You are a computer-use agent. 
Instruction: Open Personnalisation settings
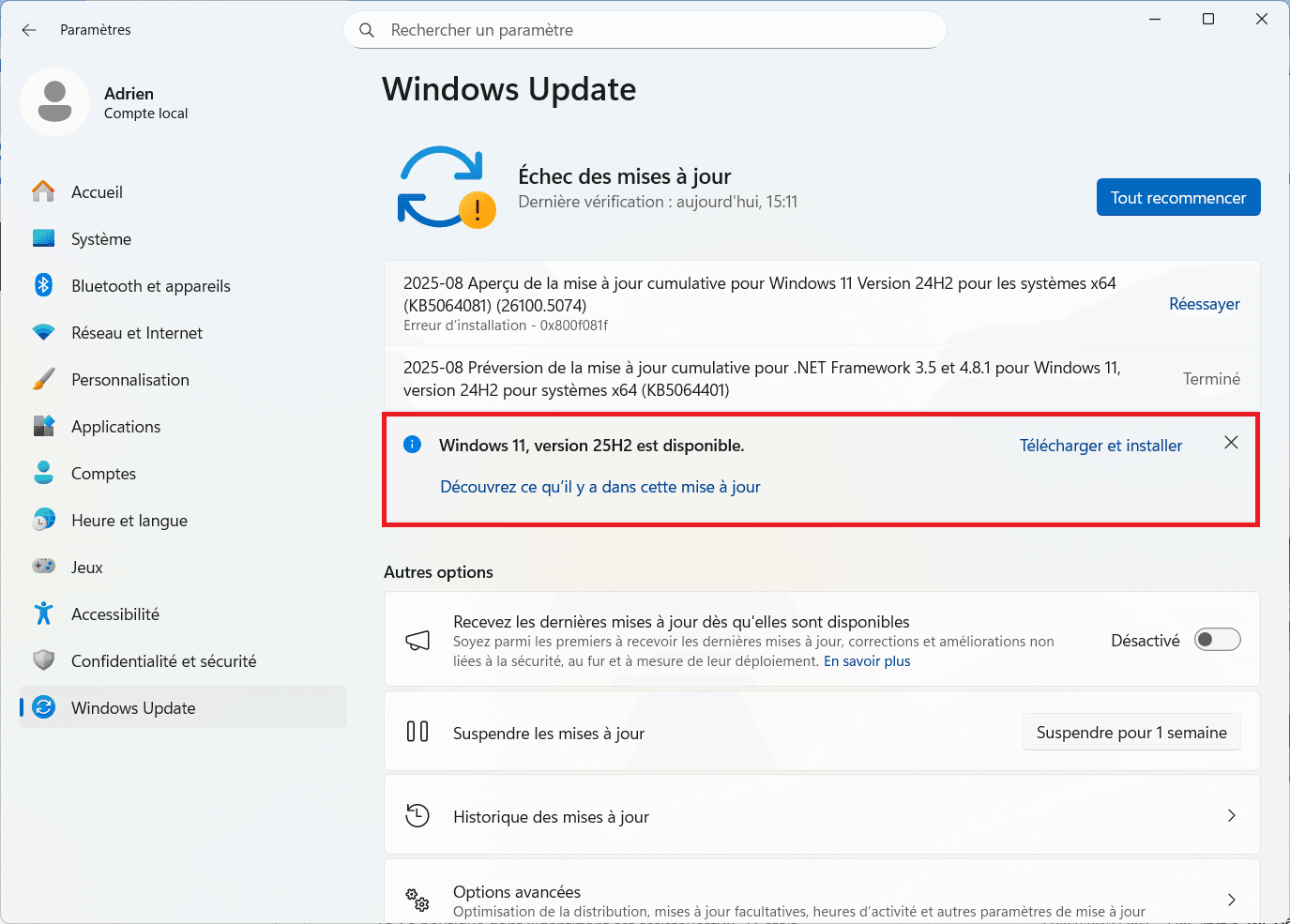(x=183, y=379)
